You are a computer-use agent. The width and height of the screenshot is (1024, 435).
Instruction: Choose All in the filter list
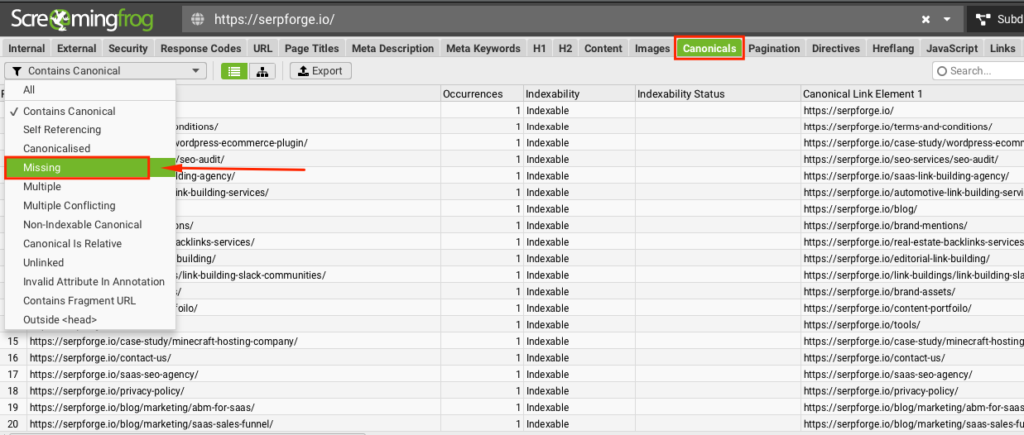(90, 90)
